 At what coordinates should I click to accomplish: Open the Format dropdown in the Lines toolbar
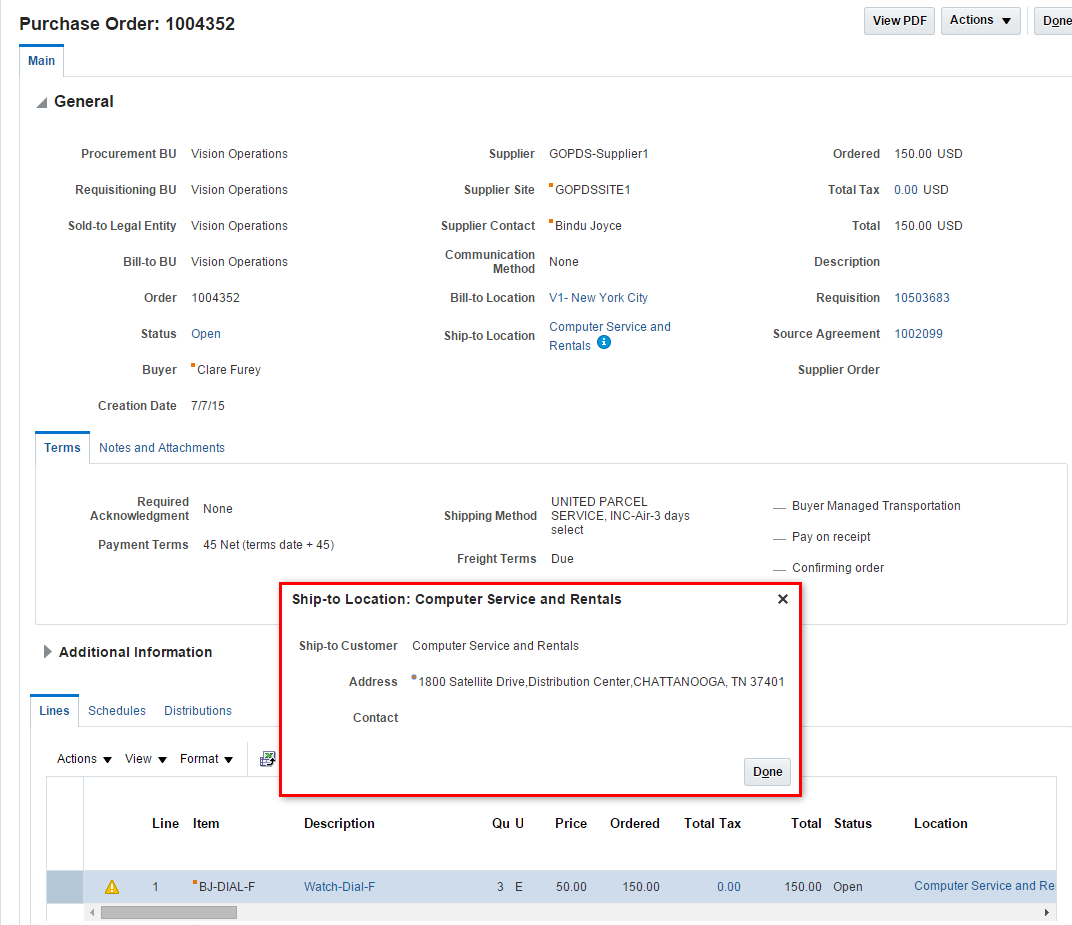(206, 759)
